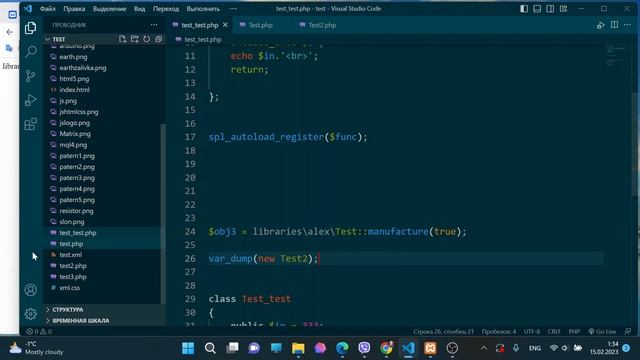Open File Explorer from taskbar
Screen dimensions: 640x360
[298, 348]
